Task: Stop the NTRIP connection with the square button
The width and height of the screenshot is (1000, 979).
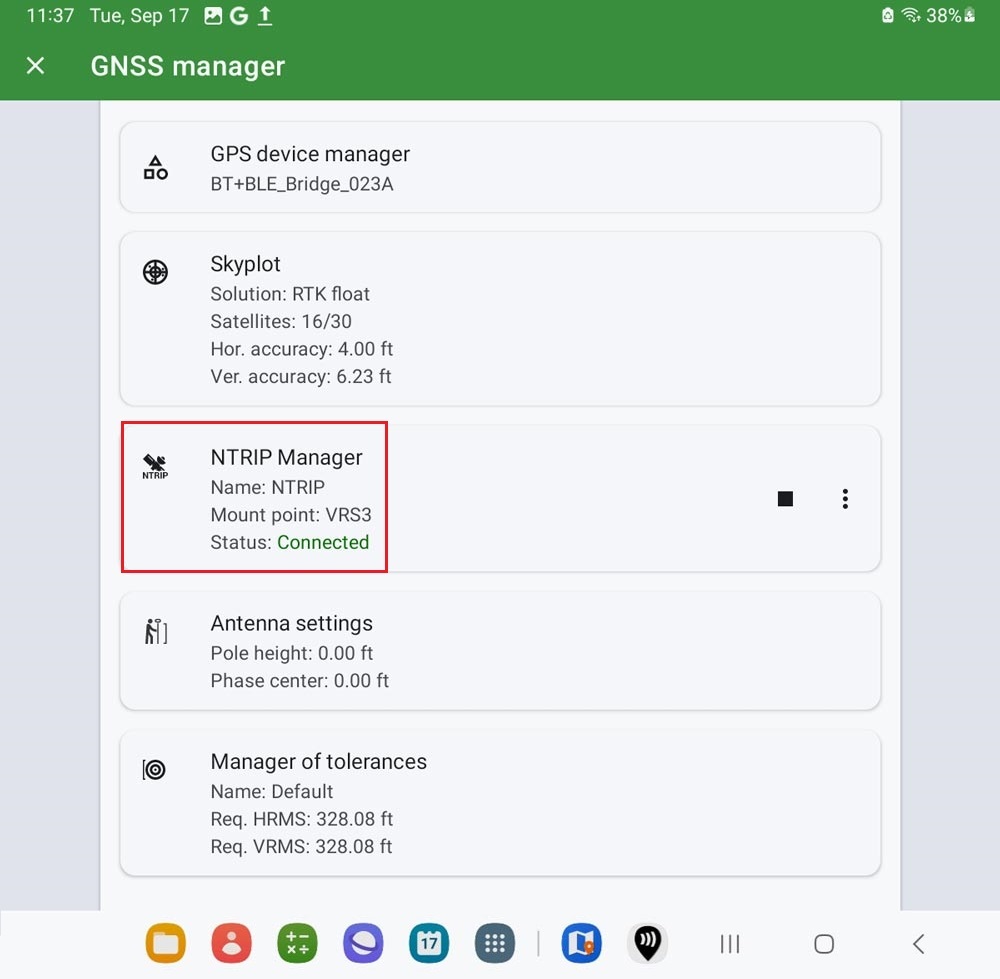Action: coord(785,499)
